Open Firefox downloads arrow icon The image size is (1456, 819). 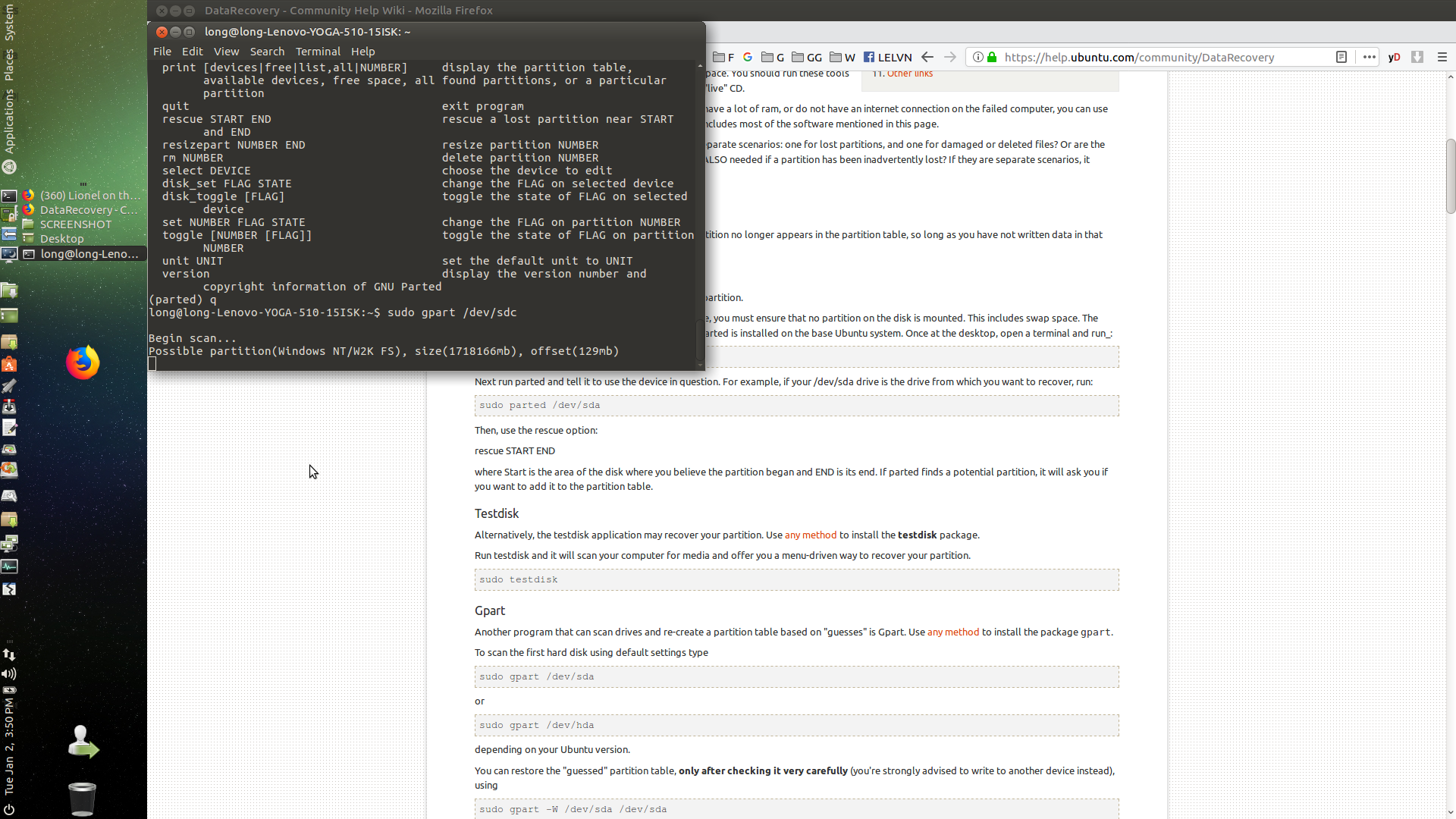[x=1417, y=57]
